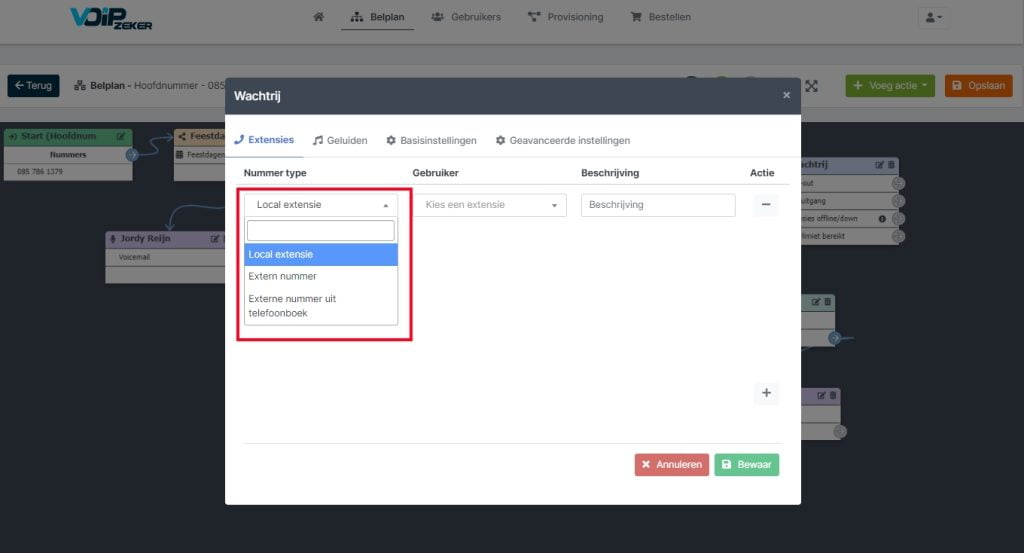This screenshot has height=553, width=1024.
Task: Click the Voicemail row in Jordy Reijn node
Action: pos(165,257)
